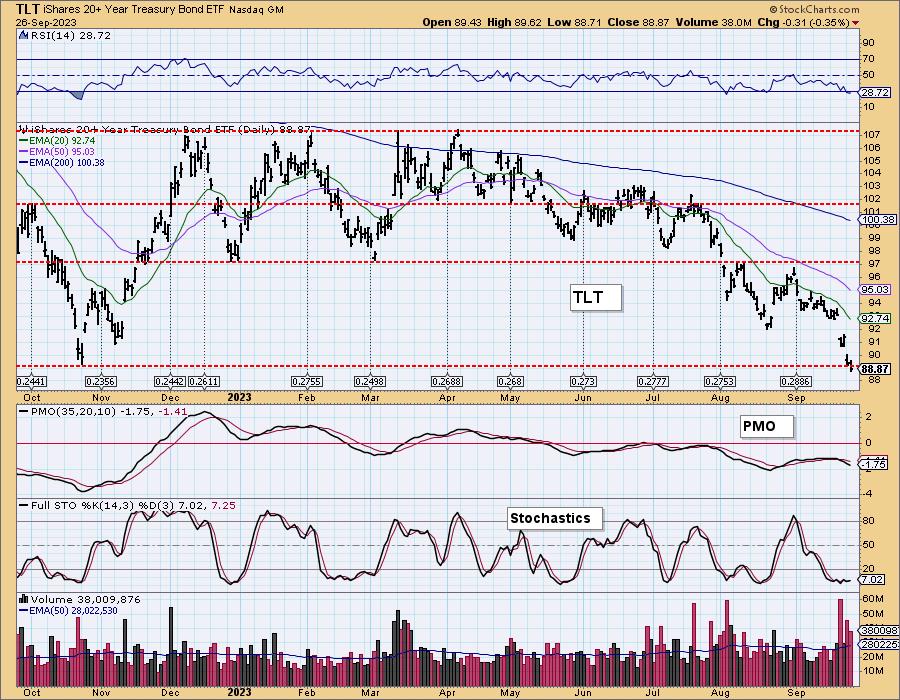Click the Nasdaq GM exchange label
Viewport: 900px width, 700px height.
257,10
